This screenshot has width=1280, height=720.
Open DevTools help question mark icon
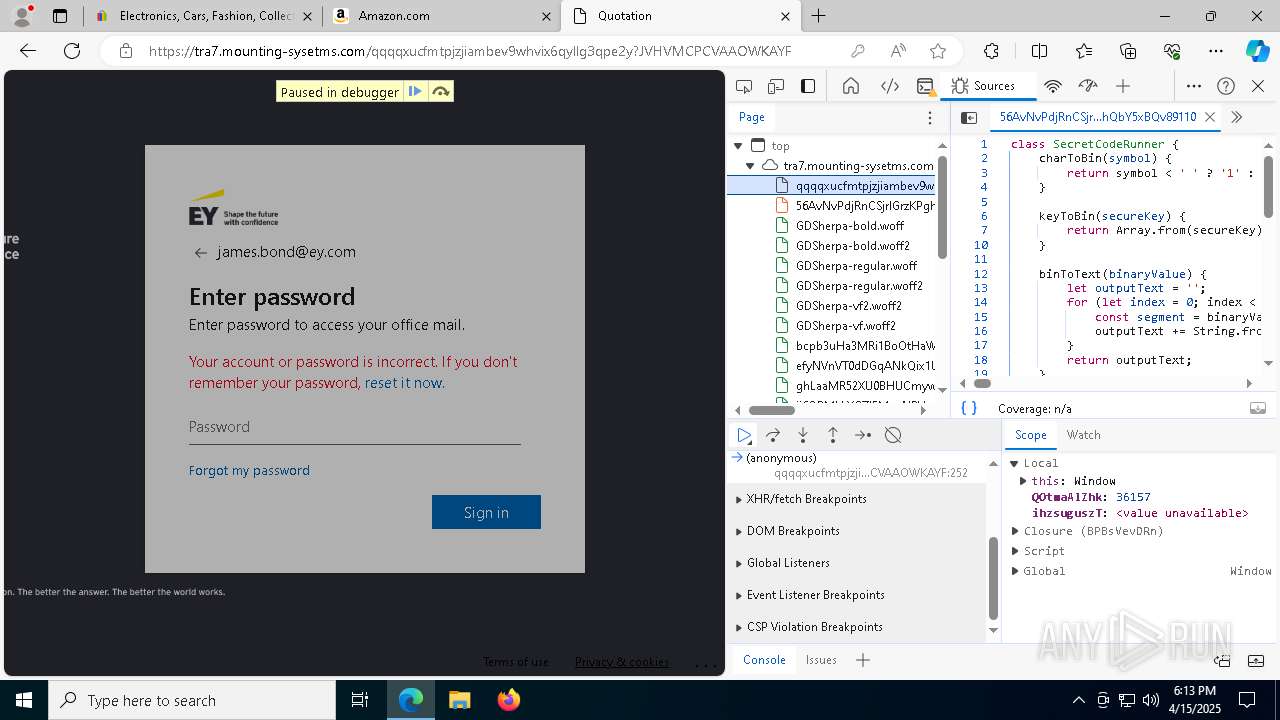click(1226, 86)
